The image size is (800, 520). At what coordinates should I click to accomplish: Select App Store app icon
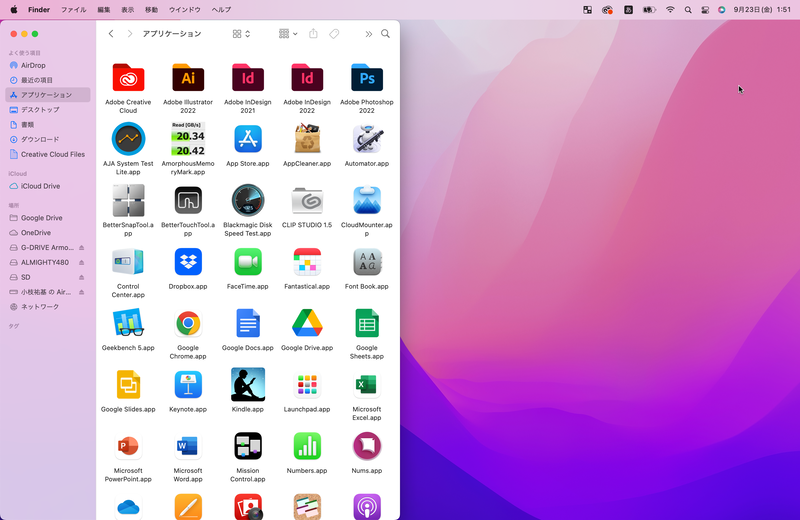247,139
